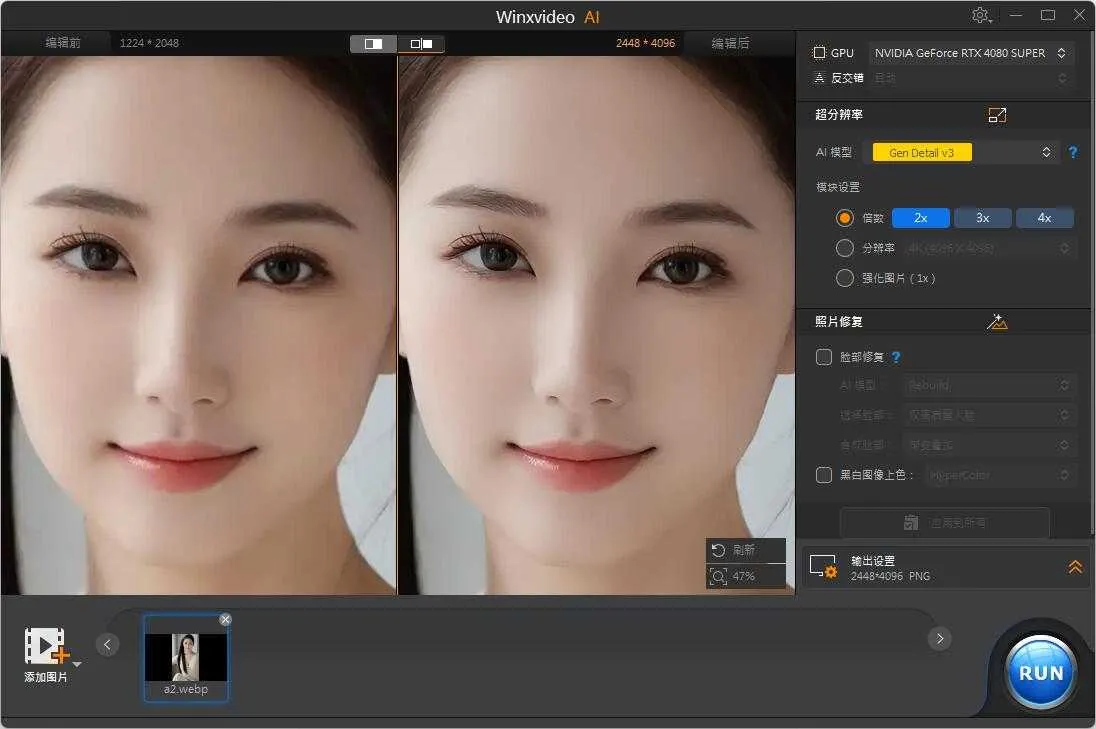
Task: Go to next thumbnails with the right arrow
Action: [x=939, y=638]
